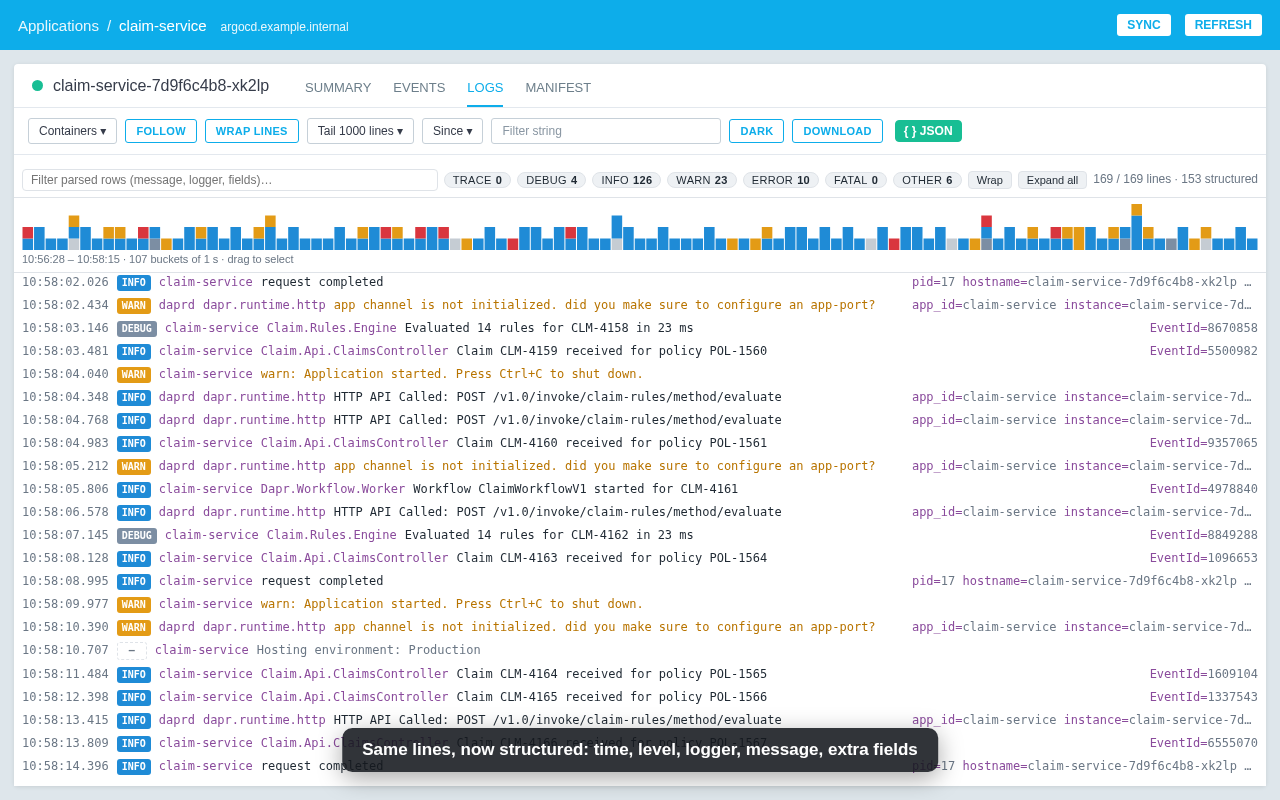Toggle the TRACE level filter chip
1280x800 pixels.
click(x=477, y=180)
